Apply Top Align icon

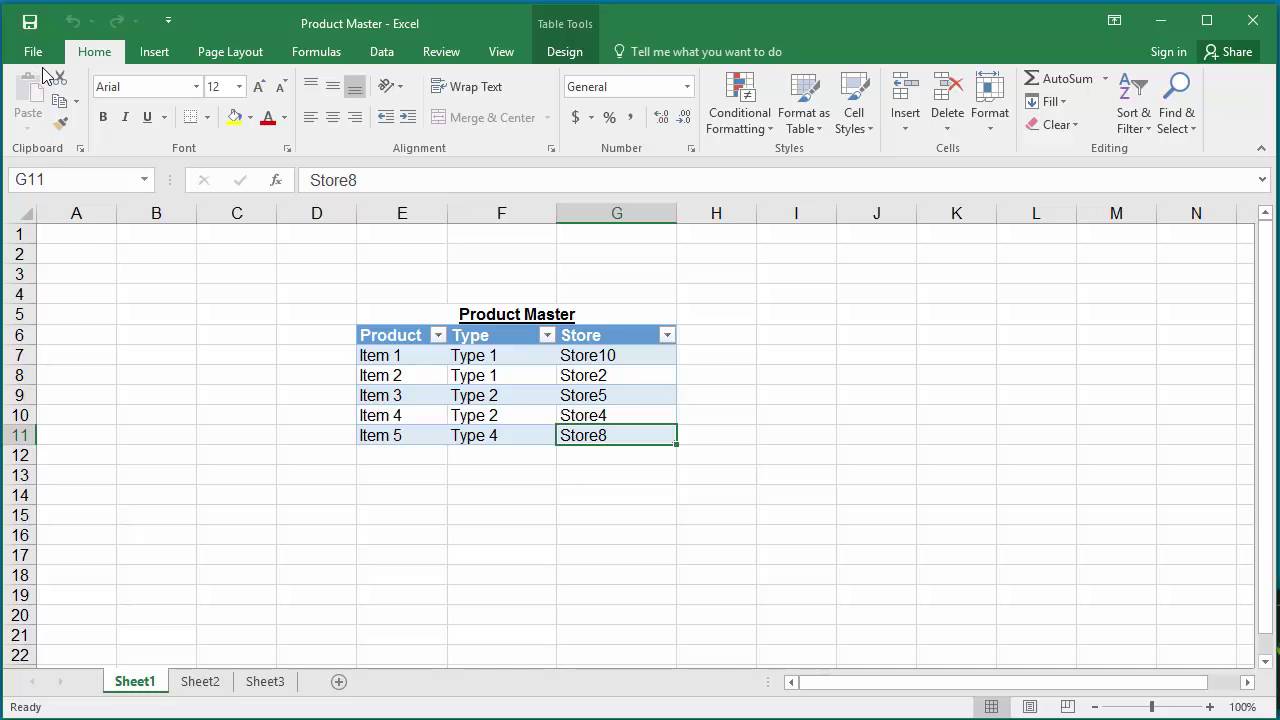tap(311, 86)
